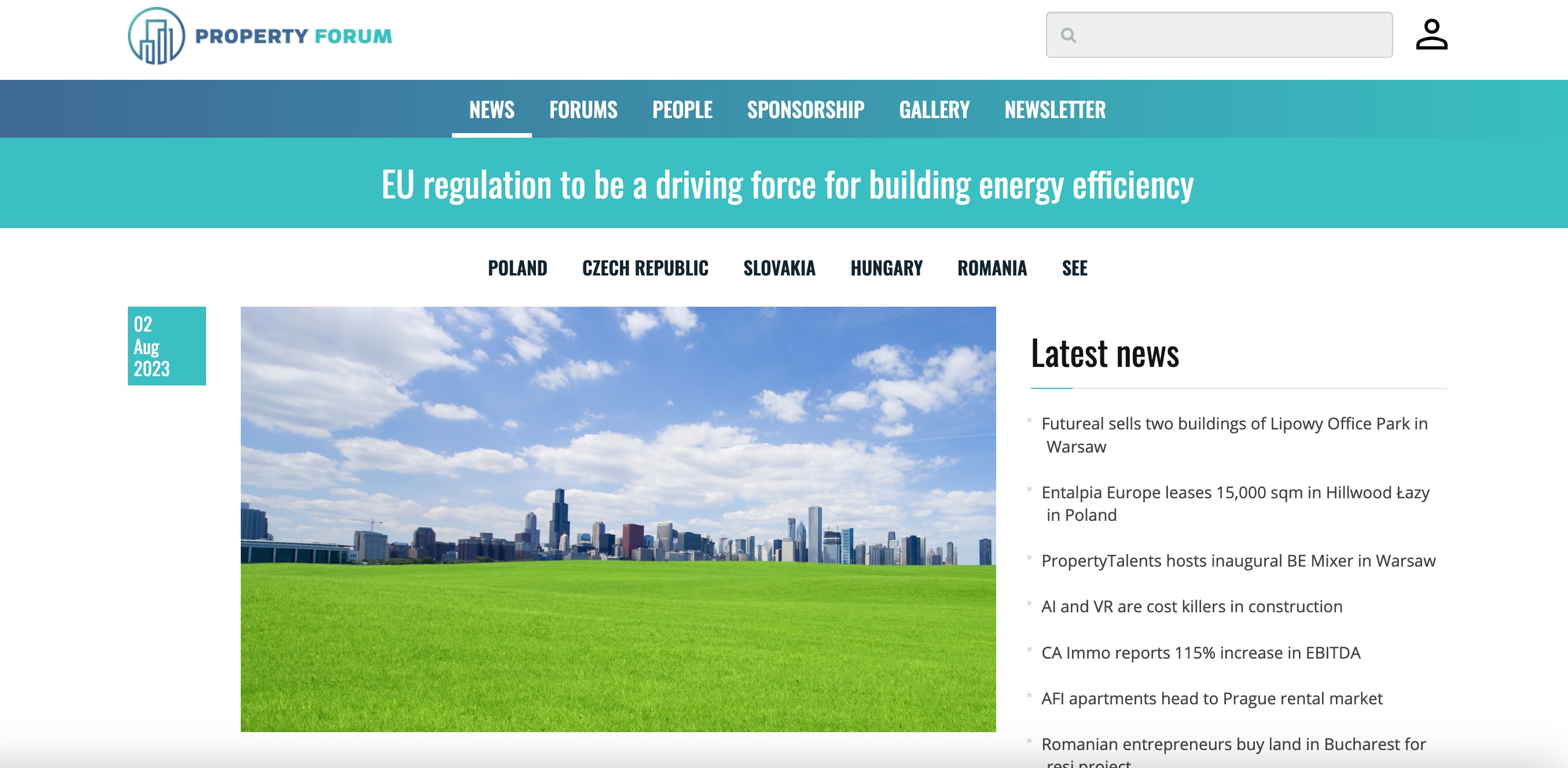Switch to SLOVAKIA news
The width and height of the screenshot is (1568, 768).
(779, 268)
